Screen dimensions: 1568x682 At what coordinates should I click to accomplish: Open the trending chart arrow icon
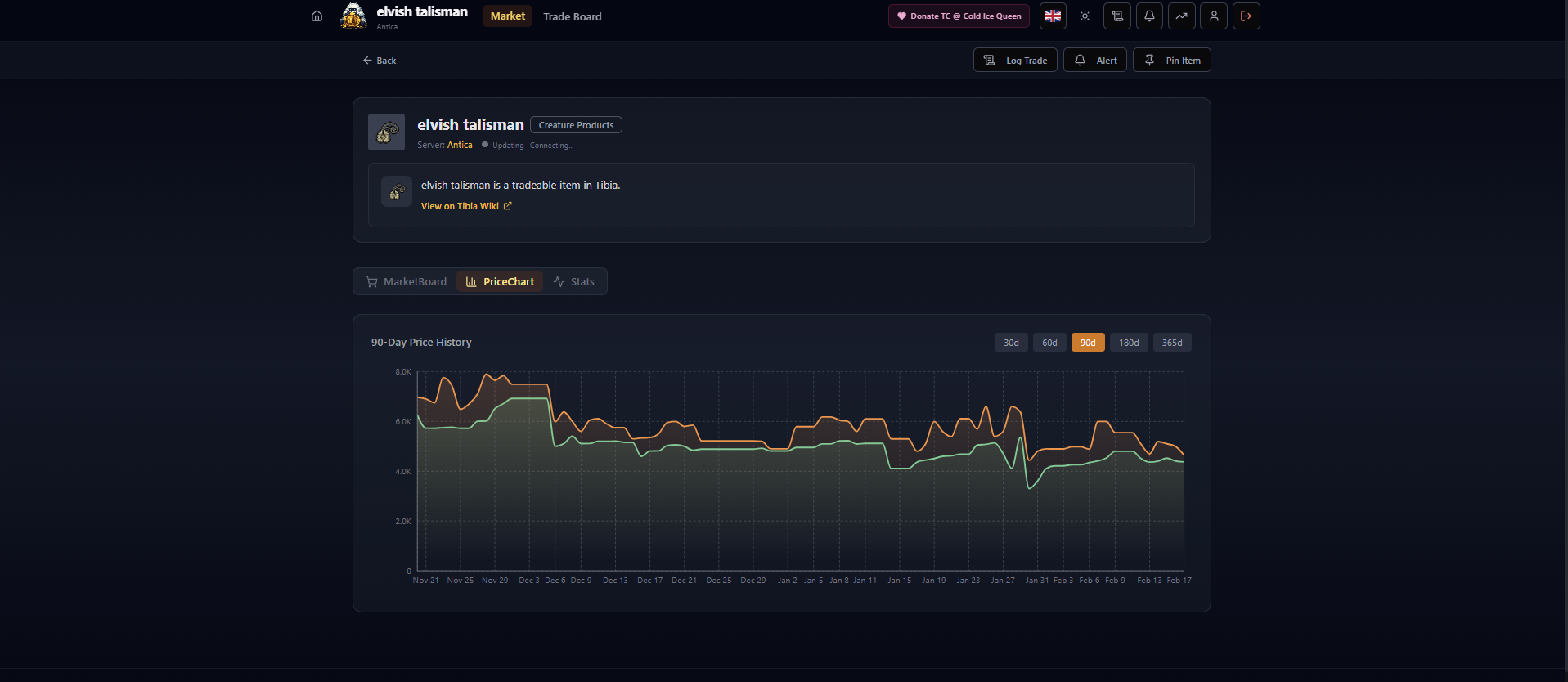tap(1181, 16)
